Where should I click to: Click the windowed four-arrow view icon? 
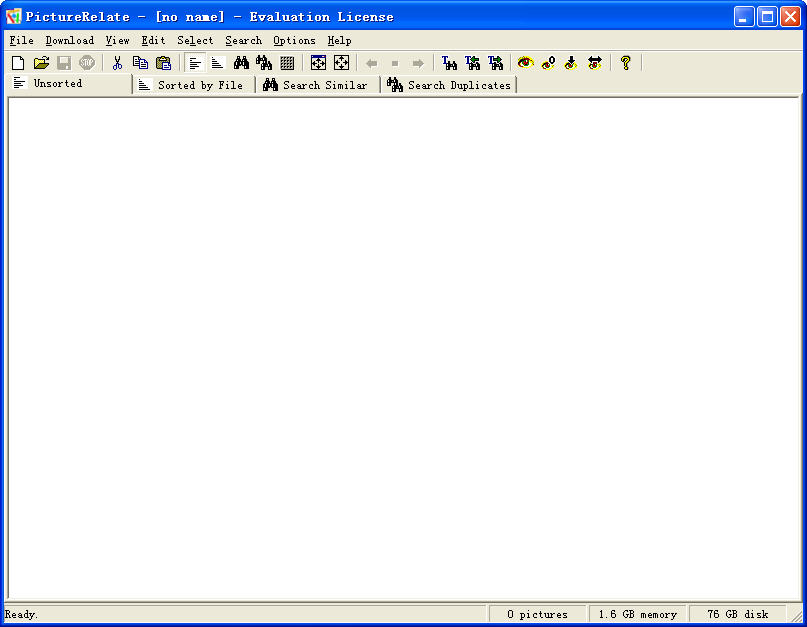coord(318,63)
